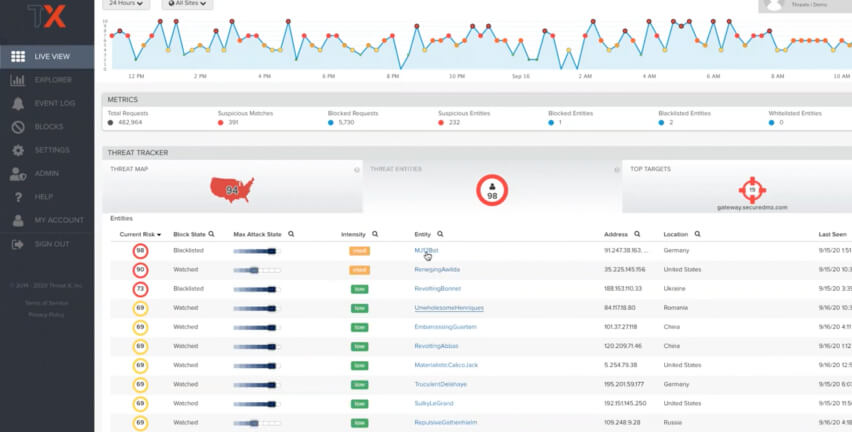Click the Last Seen column header

pos(832,235)
